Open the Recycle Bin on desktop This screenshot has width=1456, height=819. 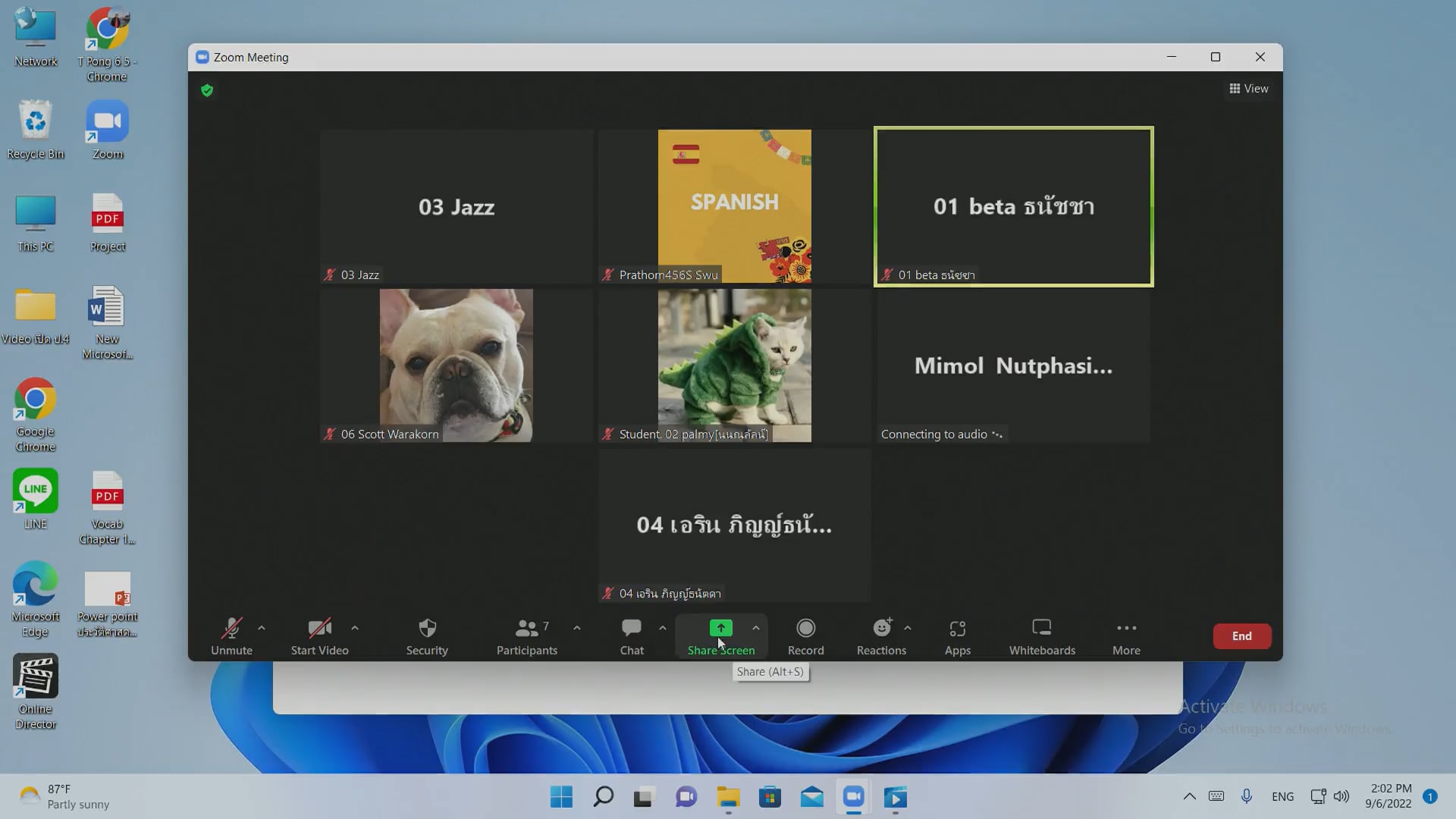click(x=36, y=130)
